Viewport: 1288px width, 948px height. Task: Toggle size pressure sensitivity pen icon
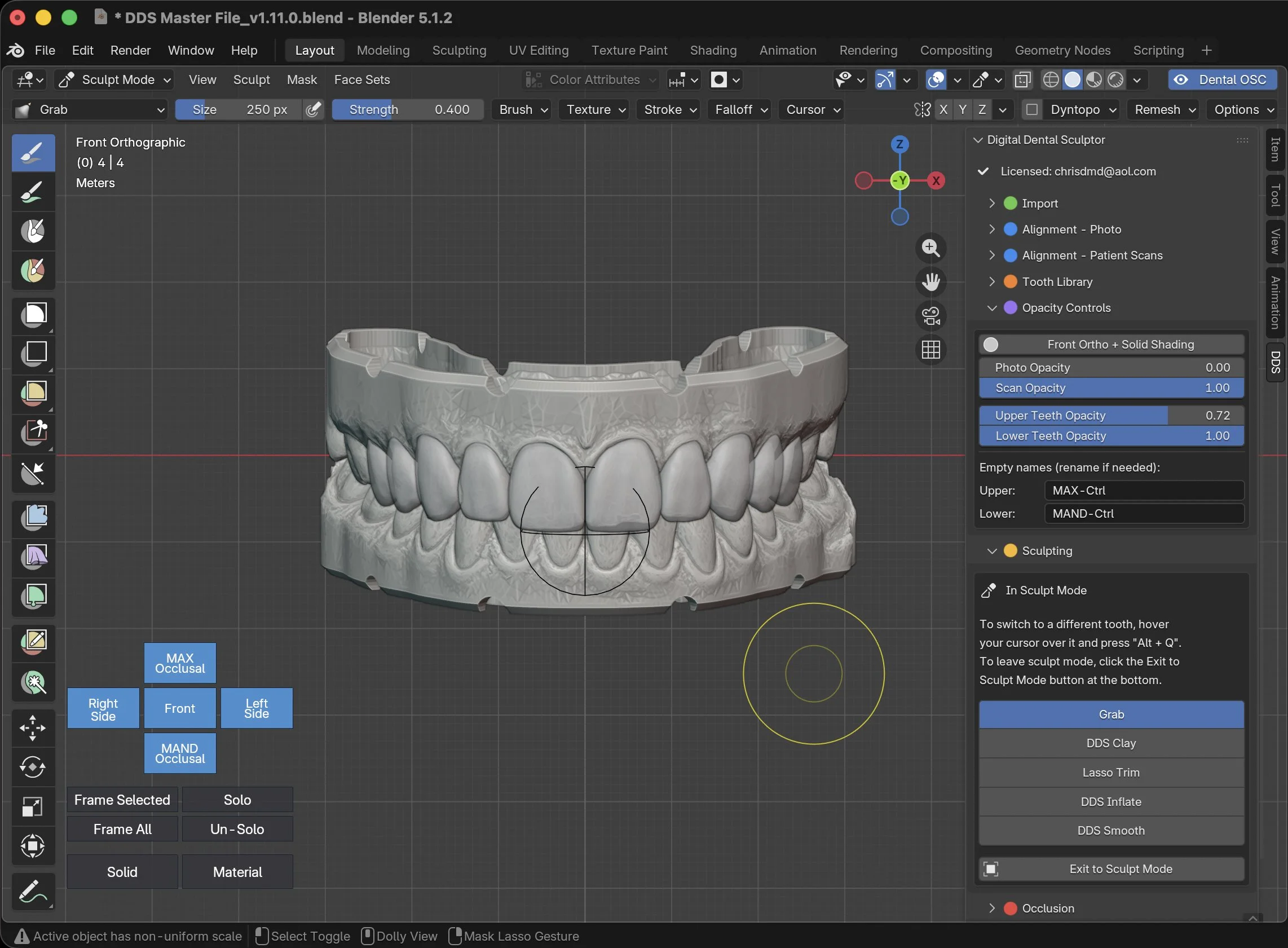click(313, 109)
